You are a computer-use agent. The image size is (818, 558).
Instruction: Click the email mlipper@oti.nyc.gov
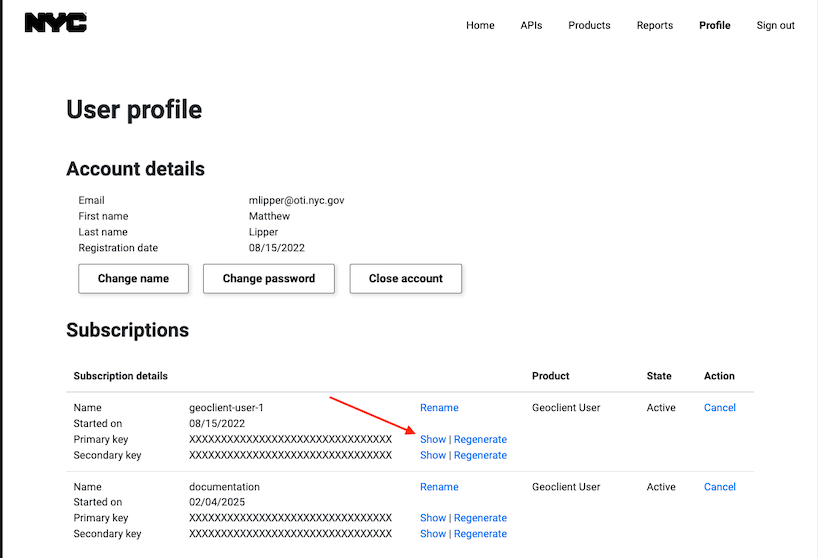[x=296, y=200]
